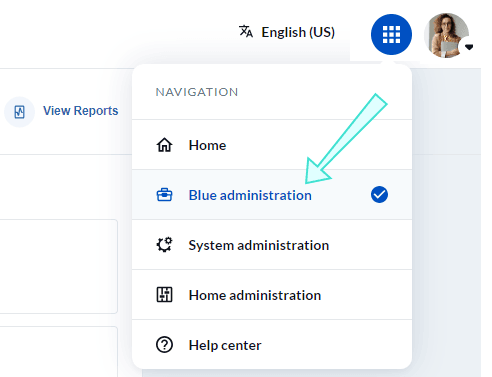Open the apps grid navigation button

tap(391, 34)
